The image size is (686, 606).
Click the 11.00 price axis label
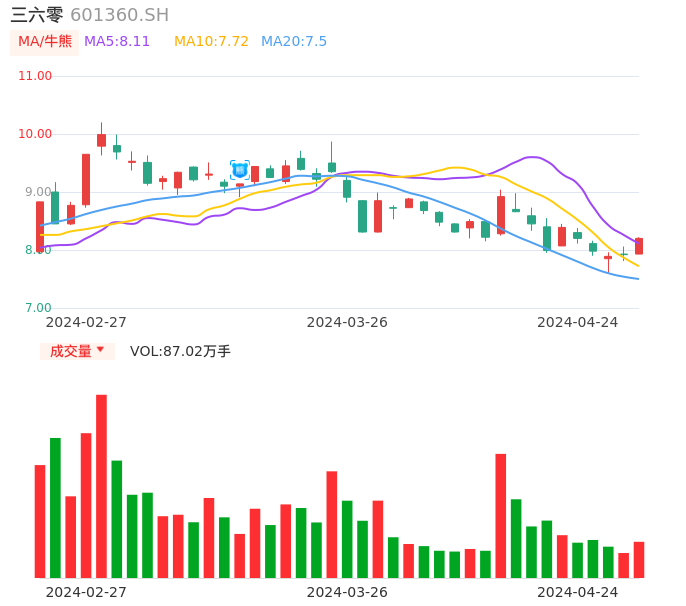tap(35, 76)
